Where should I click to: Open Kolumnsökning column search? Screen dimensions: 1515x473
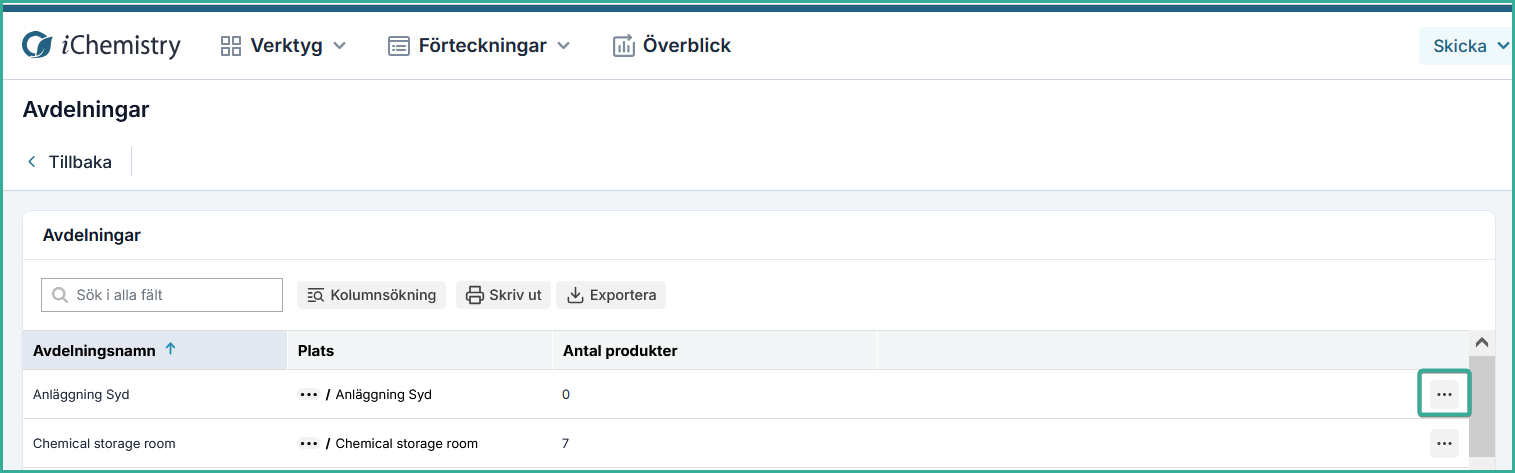(371, 295)
